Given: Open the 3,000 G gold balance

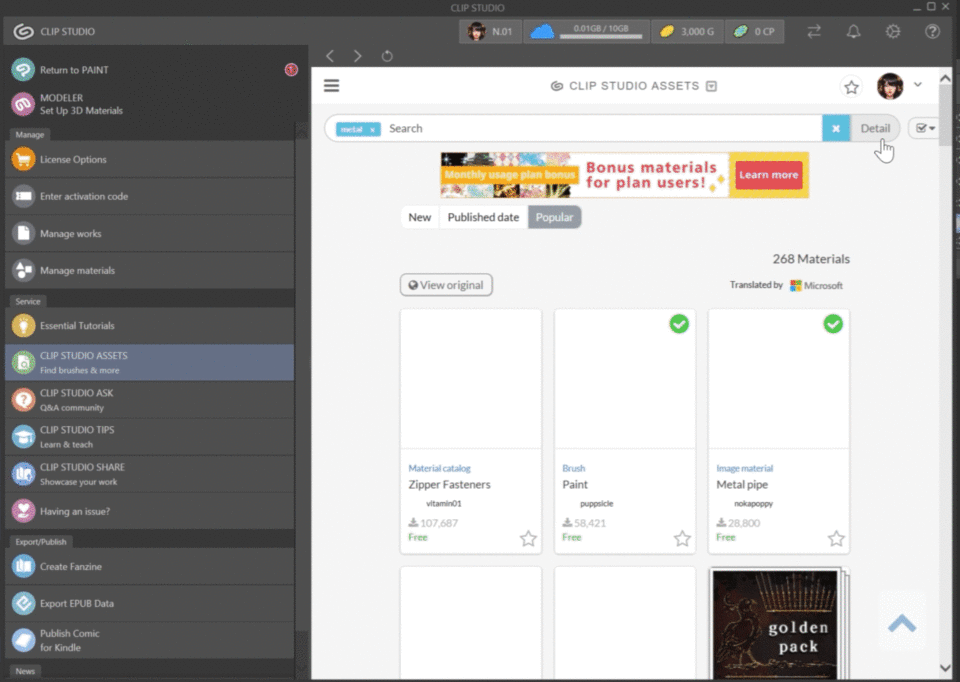Looking at the screenshot, I should coord(687,31).
